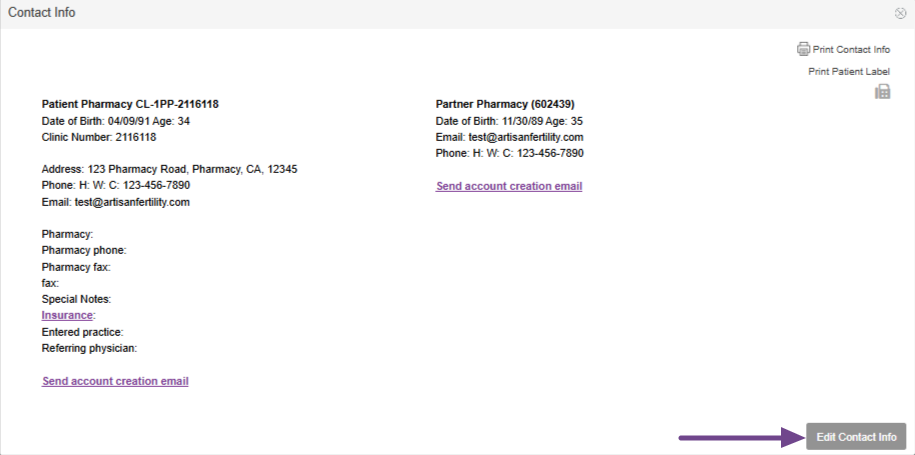Open the Insurance link
The height and width of the screenshot is (455, 915).
coord(67,315)
